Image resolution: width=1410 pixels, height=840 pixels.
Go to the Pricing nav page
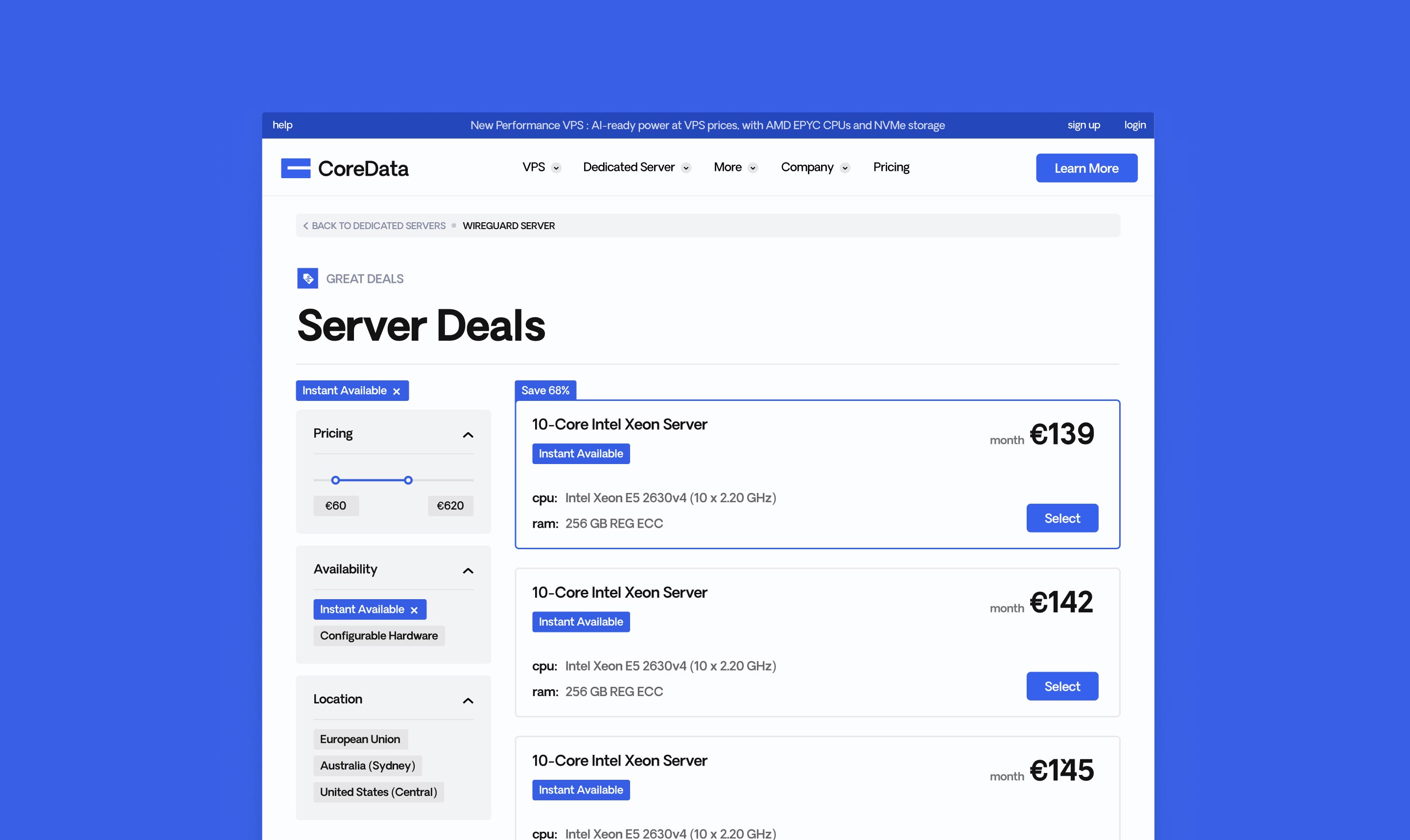click(x=891, y=167)
